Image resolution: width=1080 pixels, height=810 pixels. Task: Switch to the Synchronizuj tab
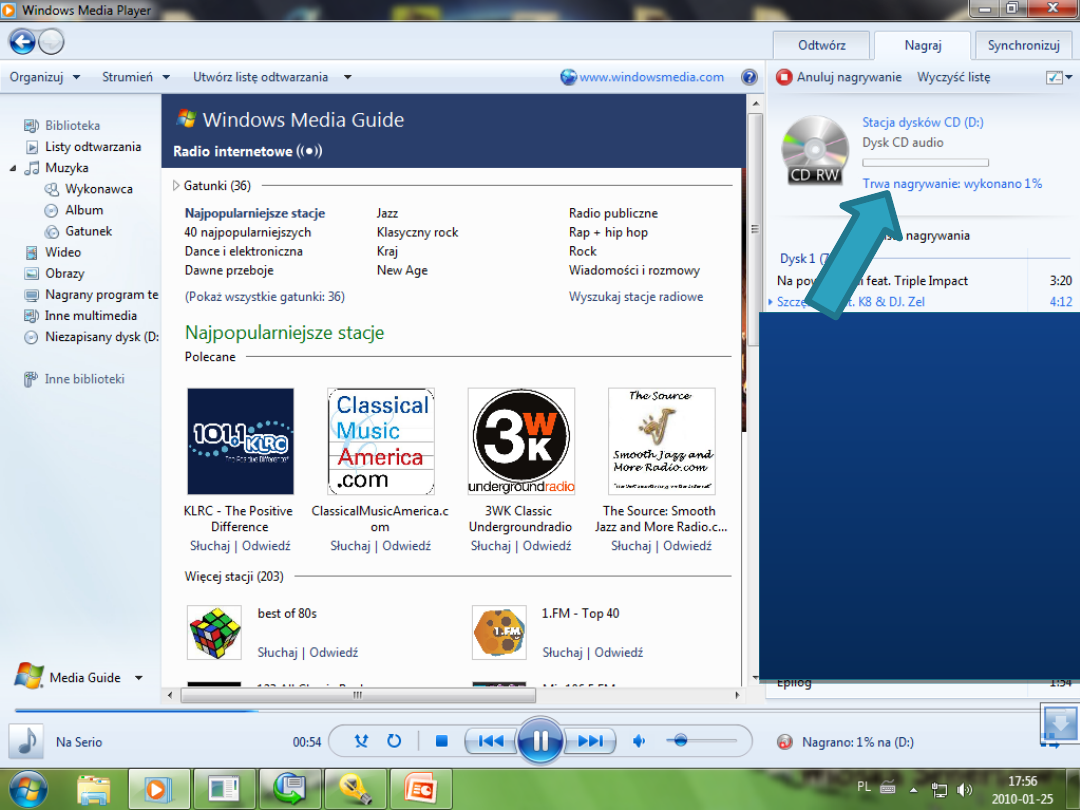tap(1023, 45)
